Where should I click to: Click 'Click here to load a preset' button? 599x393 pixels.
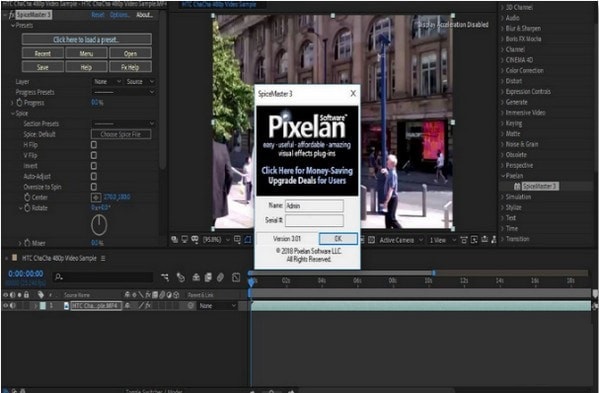[x=87, y=39]
